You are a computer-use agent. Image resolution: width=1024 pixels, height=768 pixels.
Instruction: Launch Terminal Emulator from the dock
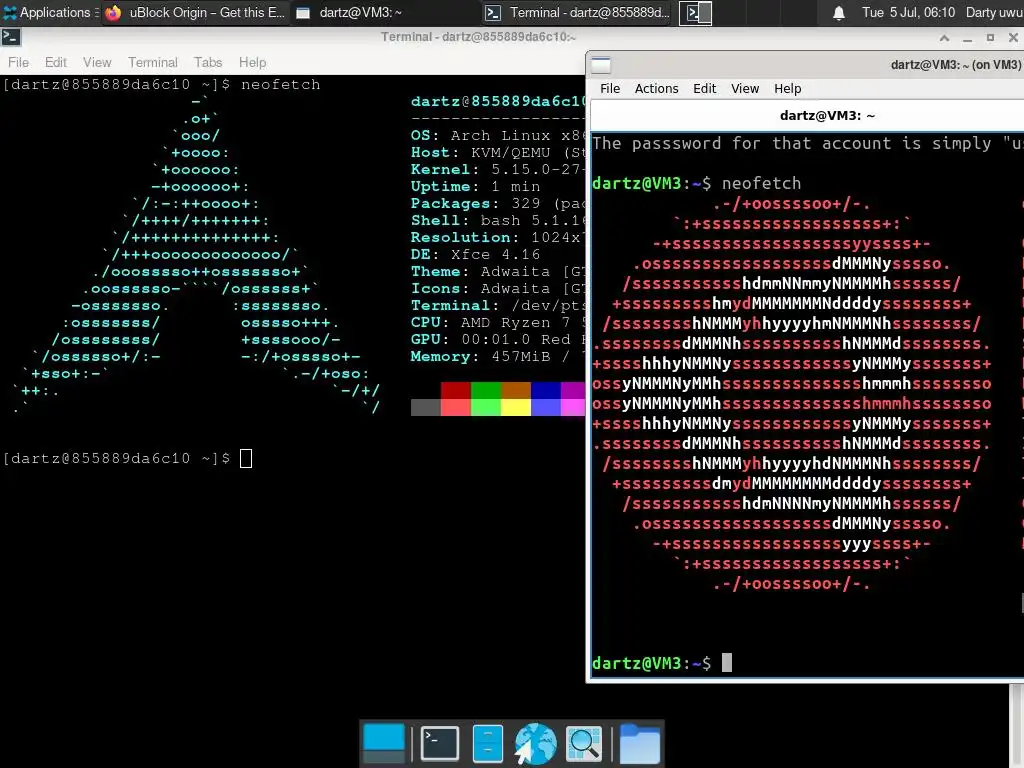point(440,743)
